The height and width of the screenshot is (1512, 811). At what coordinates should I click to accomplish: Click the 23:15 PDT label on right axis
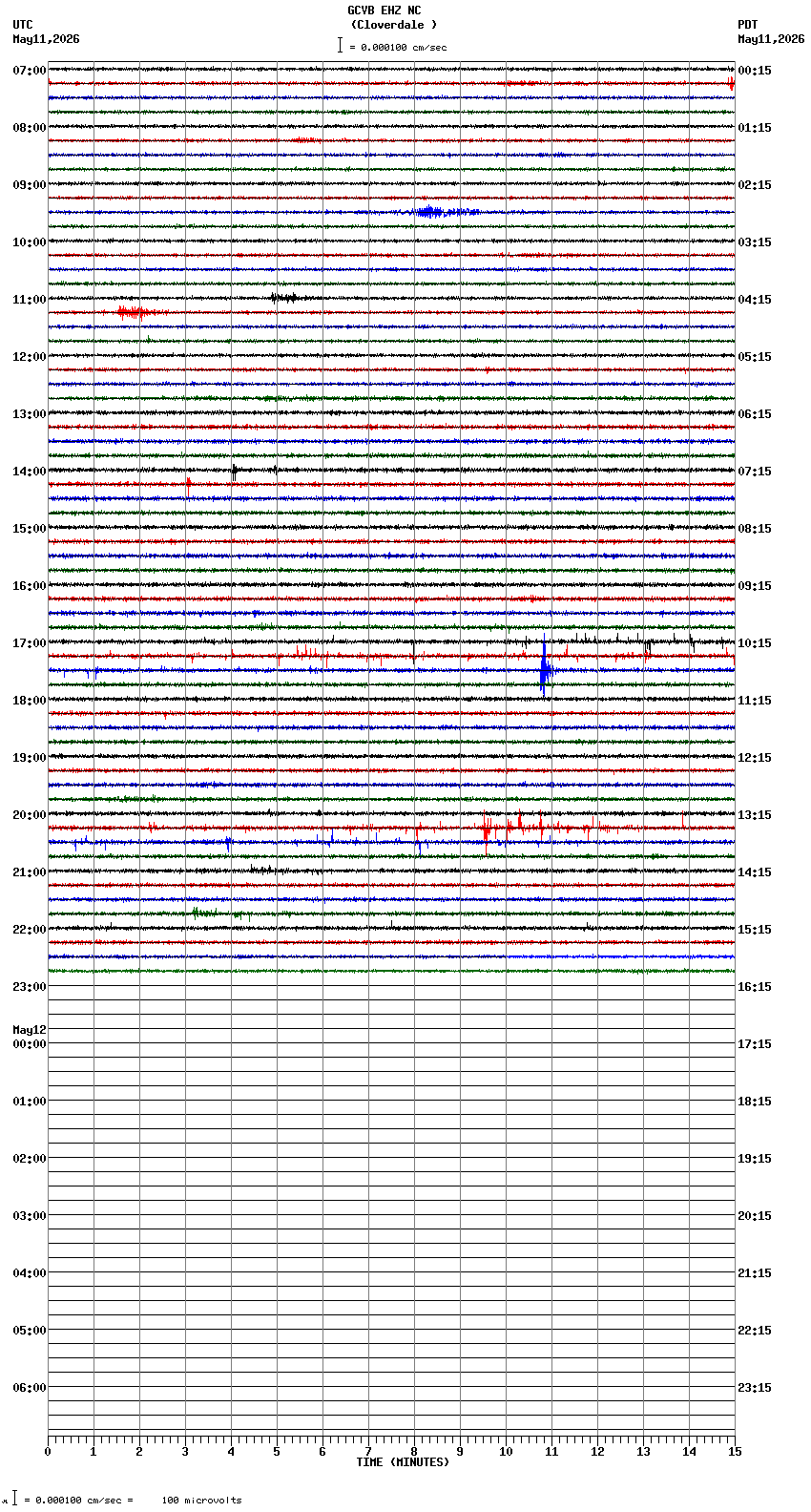(755, 1388)
